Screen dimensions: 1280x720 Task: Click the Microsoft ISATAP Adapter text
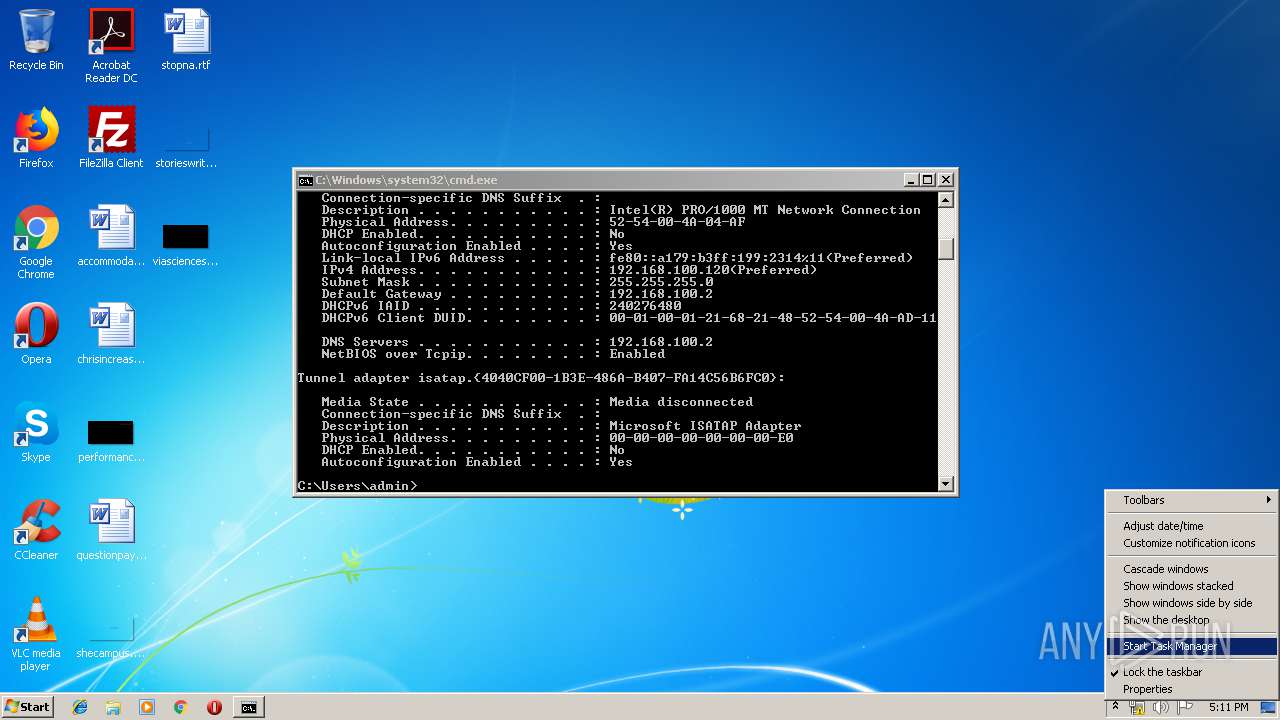coord(705,426)
